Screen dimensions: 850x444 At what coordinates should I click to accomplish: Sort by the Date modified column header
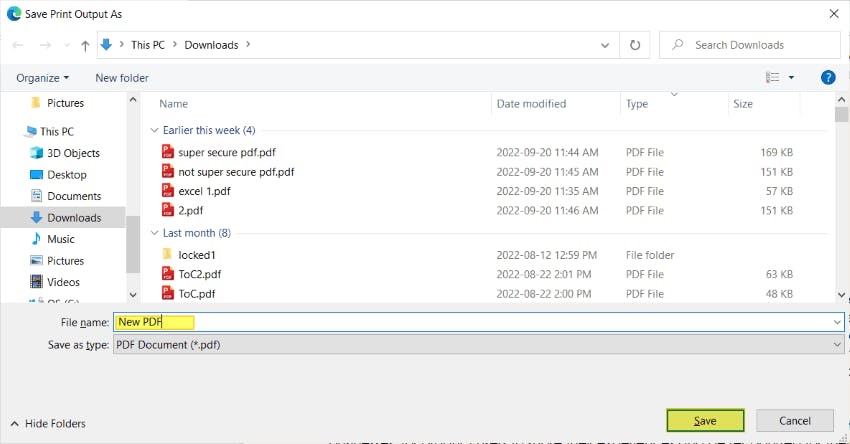pyautogui.click(x=531, y=104)
